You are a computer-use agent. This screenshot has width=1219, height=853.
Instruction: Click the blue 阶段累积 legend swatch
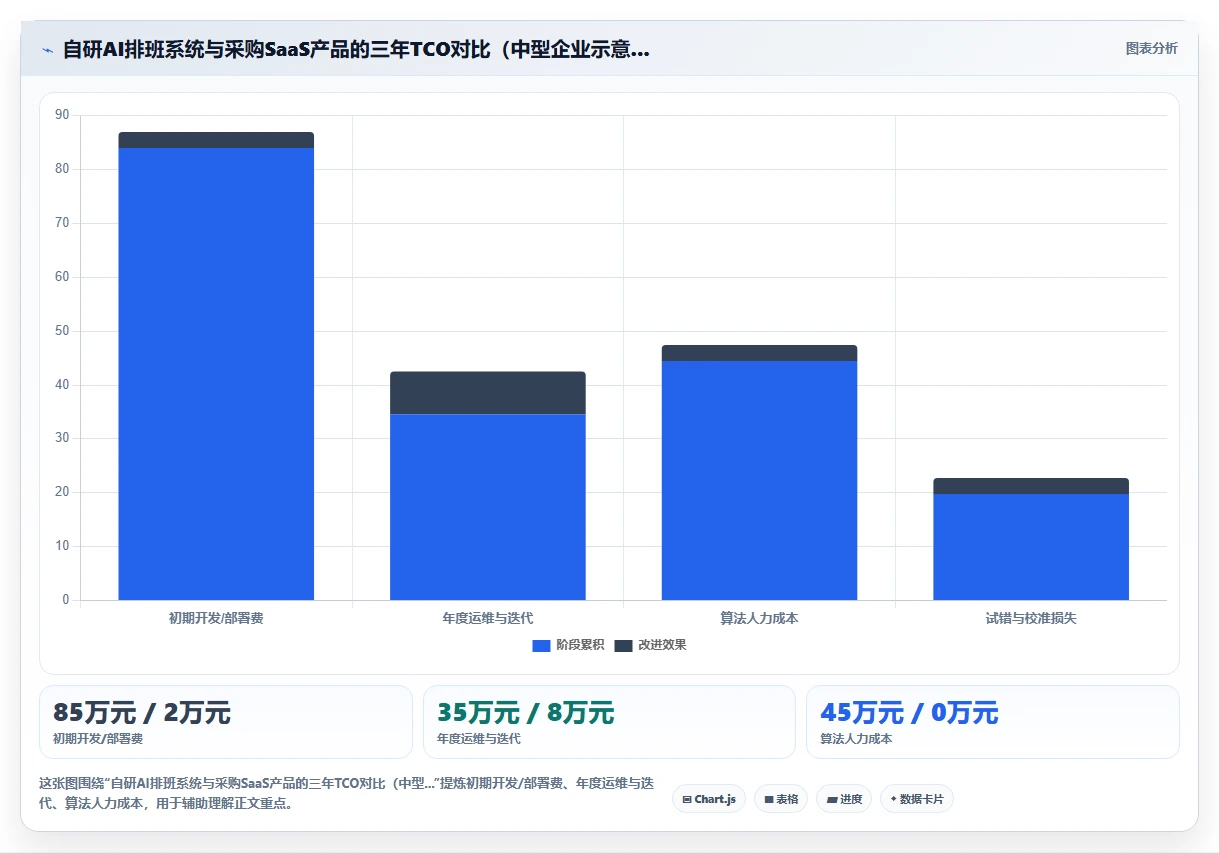(x=541, y=645)
